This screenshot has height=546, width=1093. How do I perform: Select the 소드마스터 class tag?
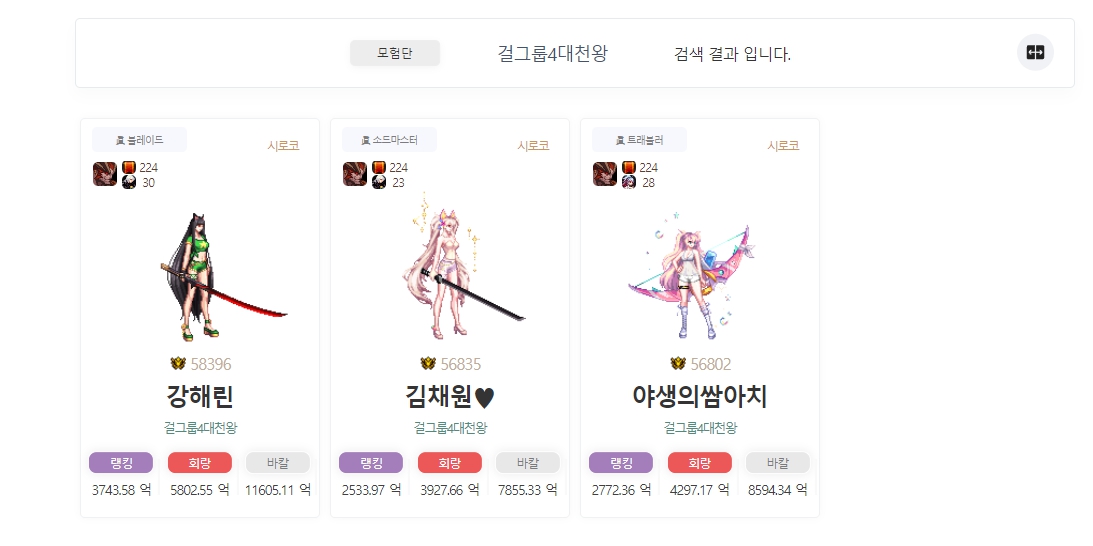(x=390, y=139)
